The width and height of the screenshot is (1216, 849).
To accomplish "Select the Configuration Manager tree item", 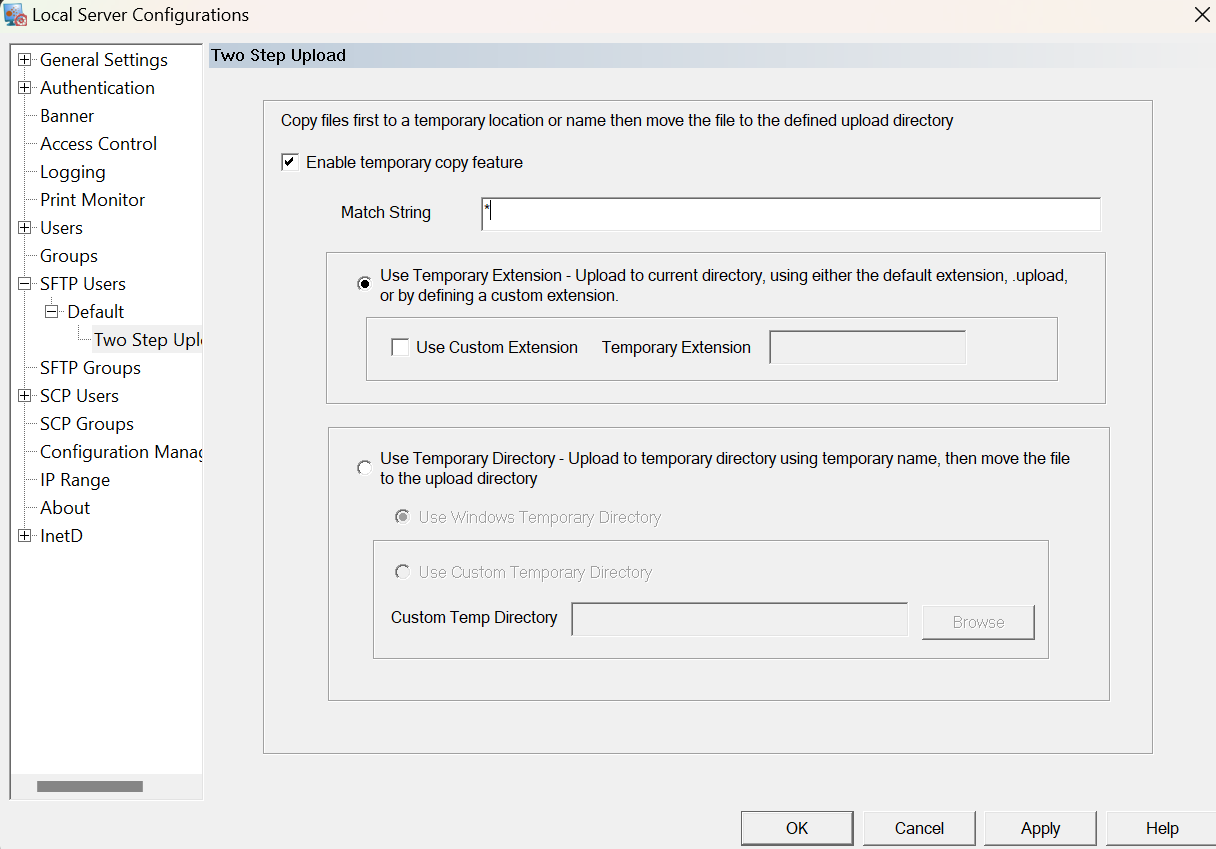I will pos(121,452).
